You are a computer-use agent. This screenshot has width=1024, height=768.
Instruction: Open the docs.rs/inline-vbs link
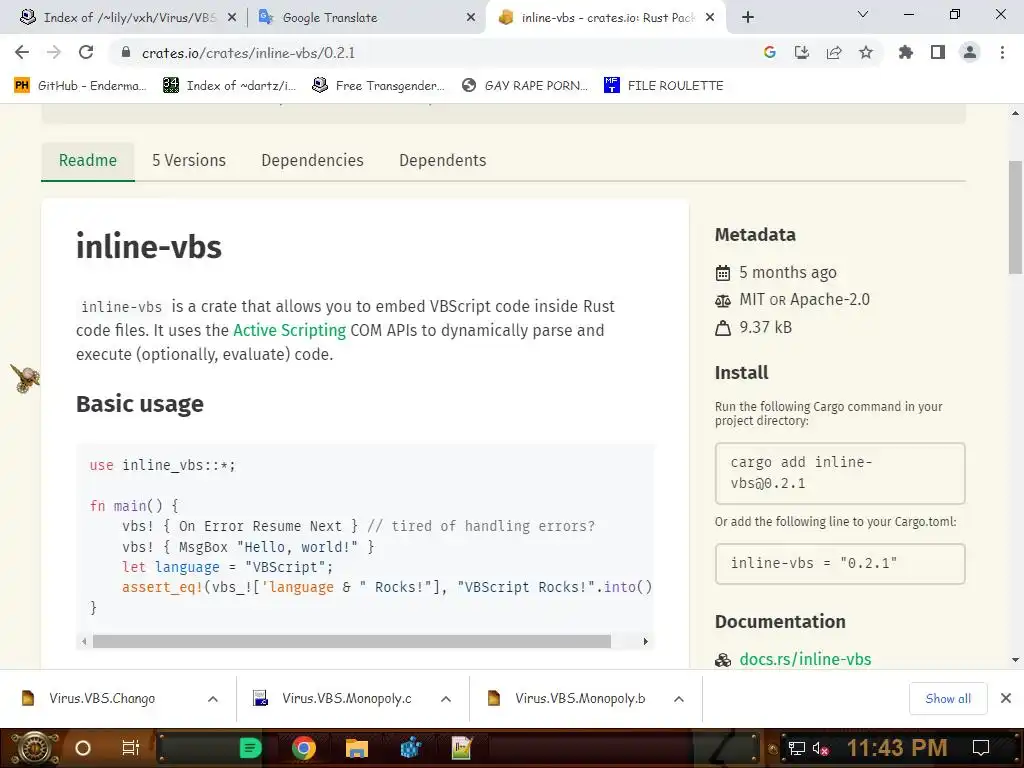(x=805, y=659)
